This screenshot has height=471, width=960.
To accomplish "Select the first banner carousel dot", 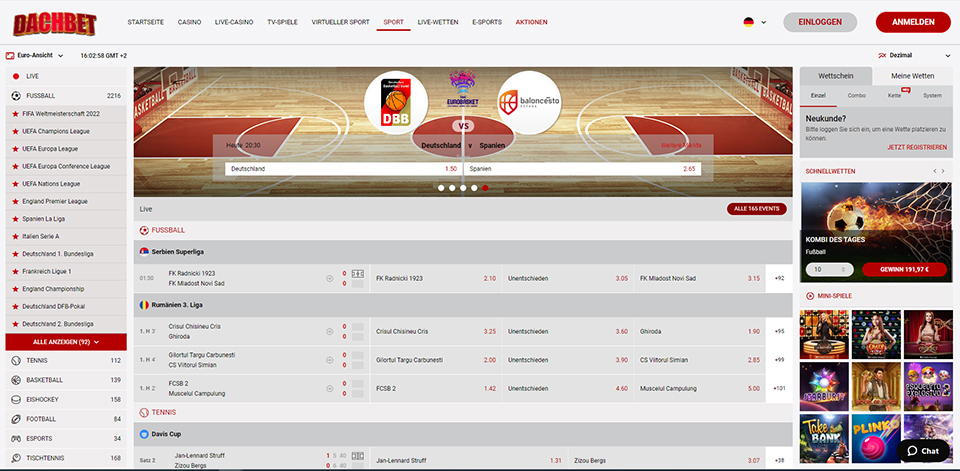I will (441, 188).
